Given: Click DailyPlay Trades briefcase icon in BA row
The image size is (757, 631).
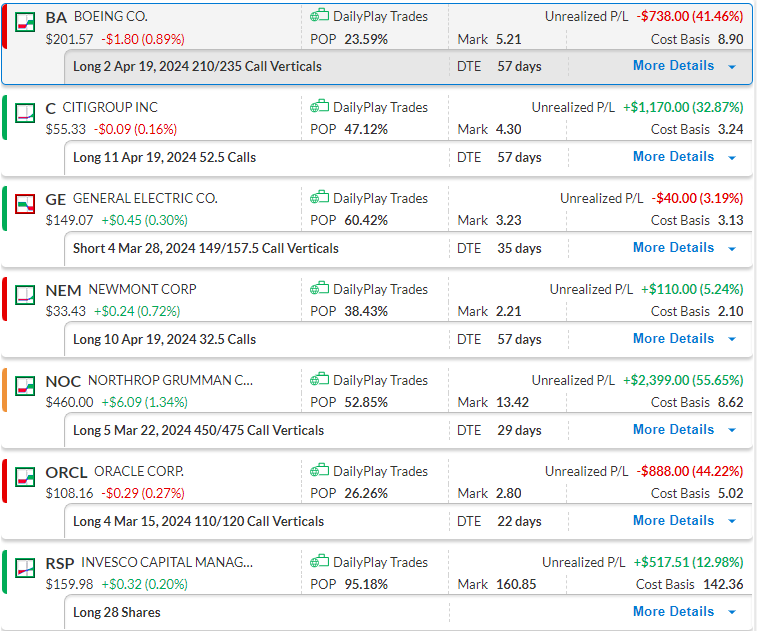Looking at the screenshot, I should 319,15.
